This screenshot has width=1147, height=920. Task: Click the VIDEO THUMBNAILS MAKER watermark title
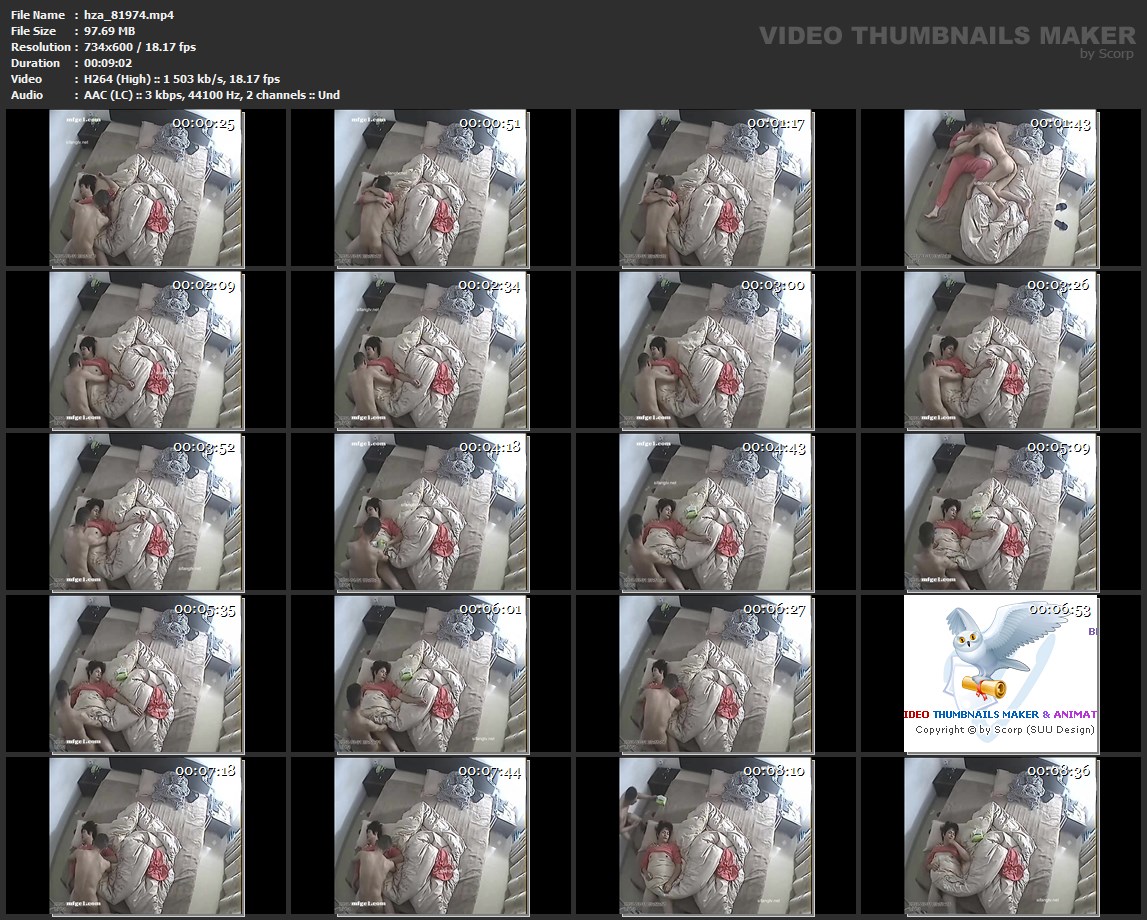947,36
